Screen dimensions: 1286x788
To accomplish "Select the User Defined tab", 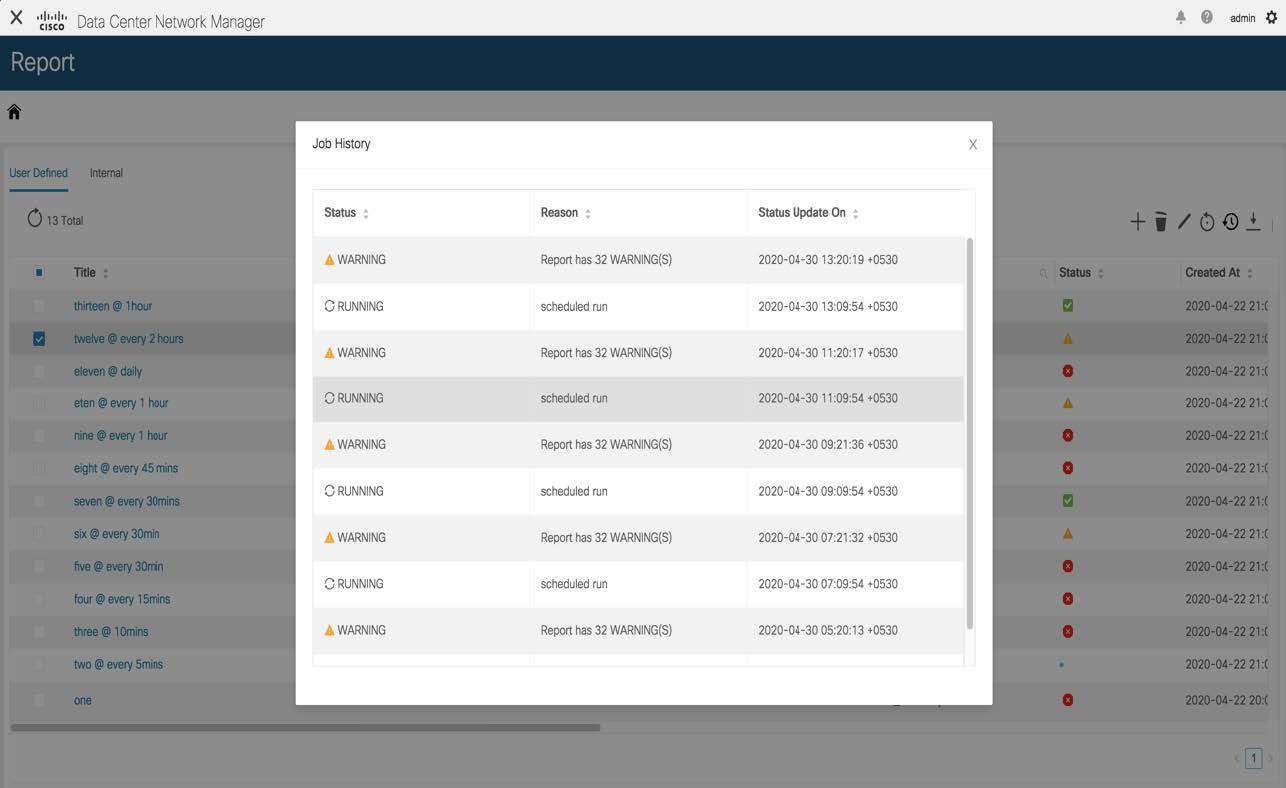I will [38, 172].
